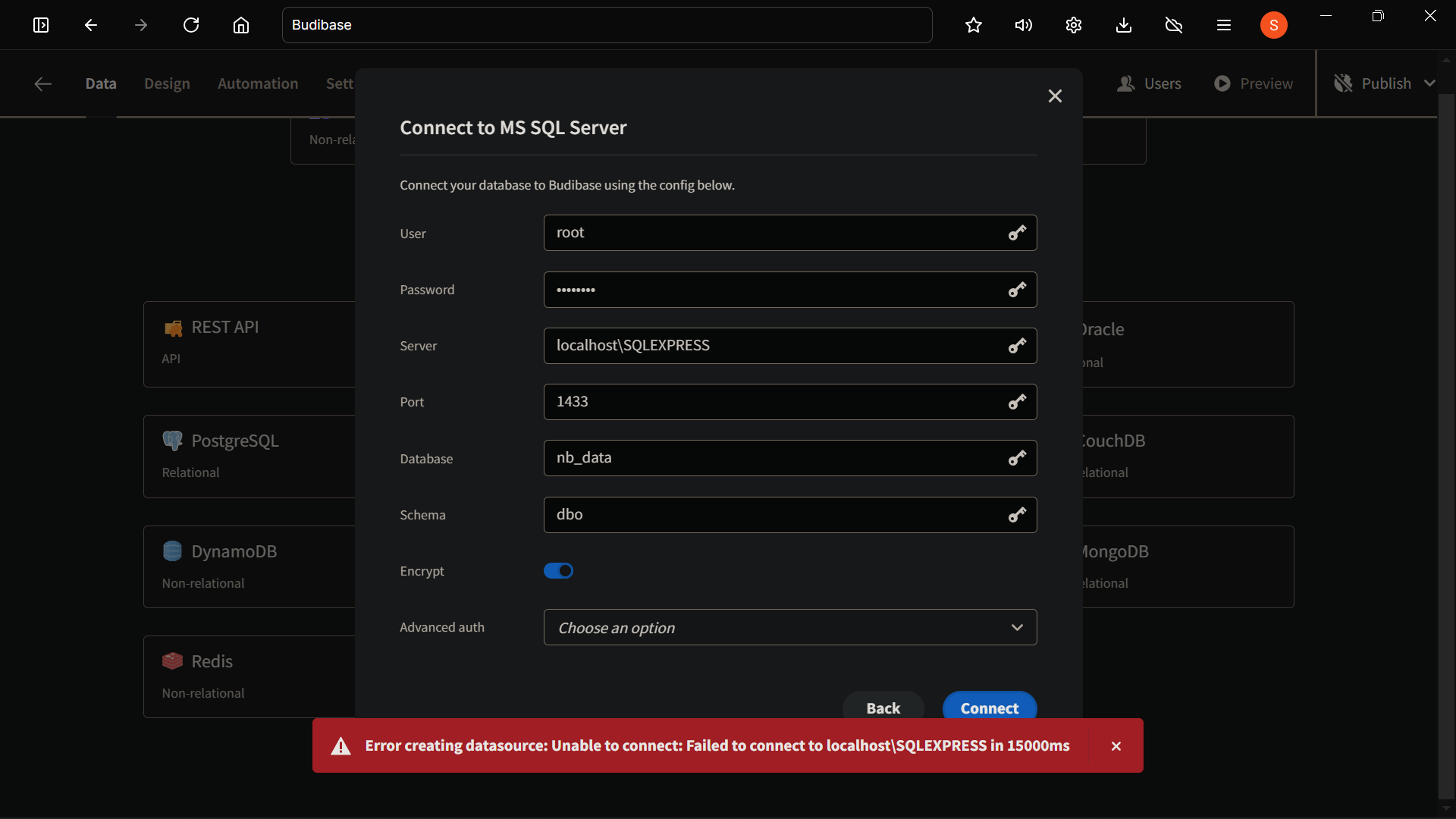1456x819 pixels.
Task: Launch the app Preview
Action: pos(1254,83)
